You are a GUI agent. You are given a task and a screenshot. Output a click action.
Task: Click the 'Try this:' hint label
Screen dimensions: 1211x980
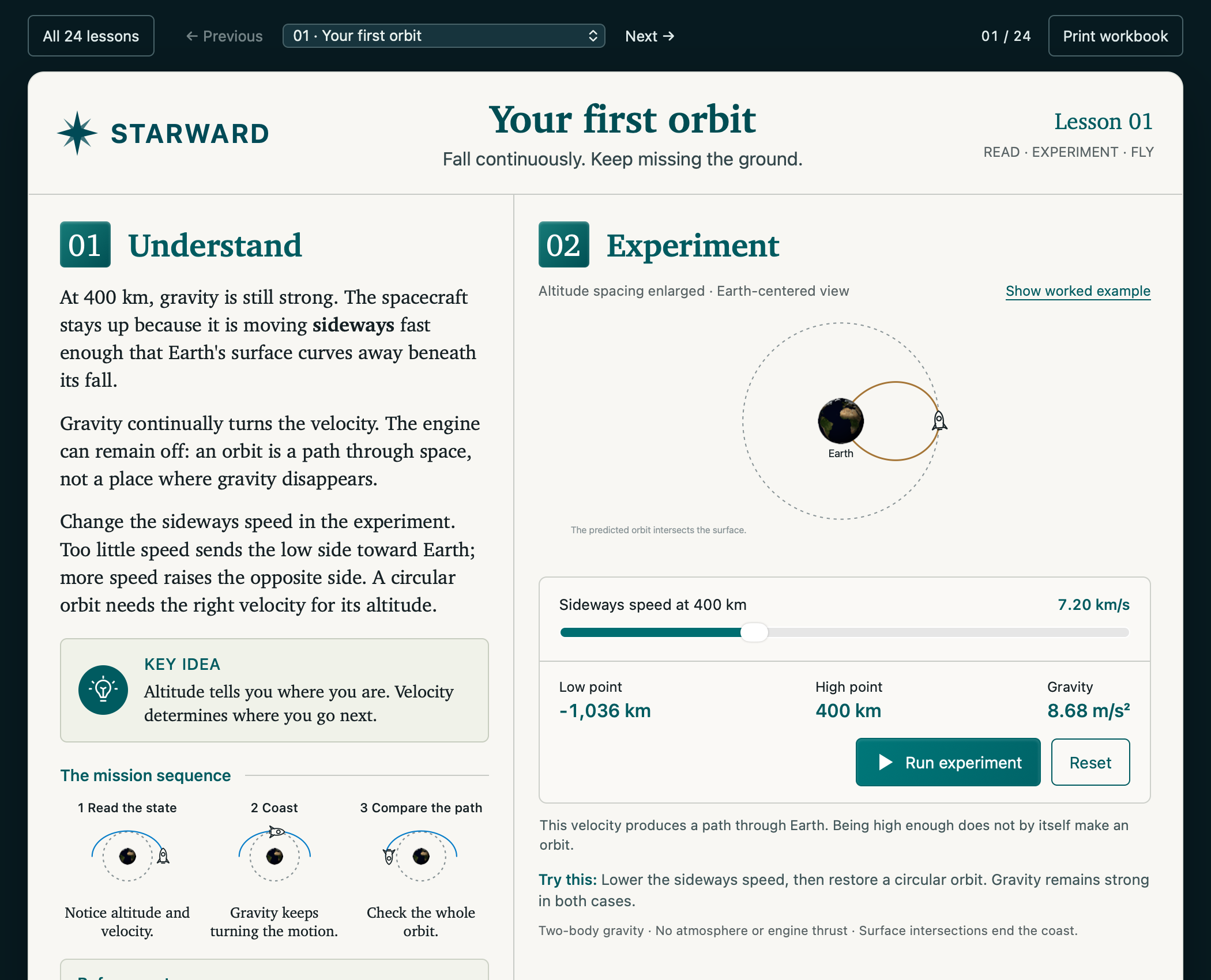pos(567,880)
